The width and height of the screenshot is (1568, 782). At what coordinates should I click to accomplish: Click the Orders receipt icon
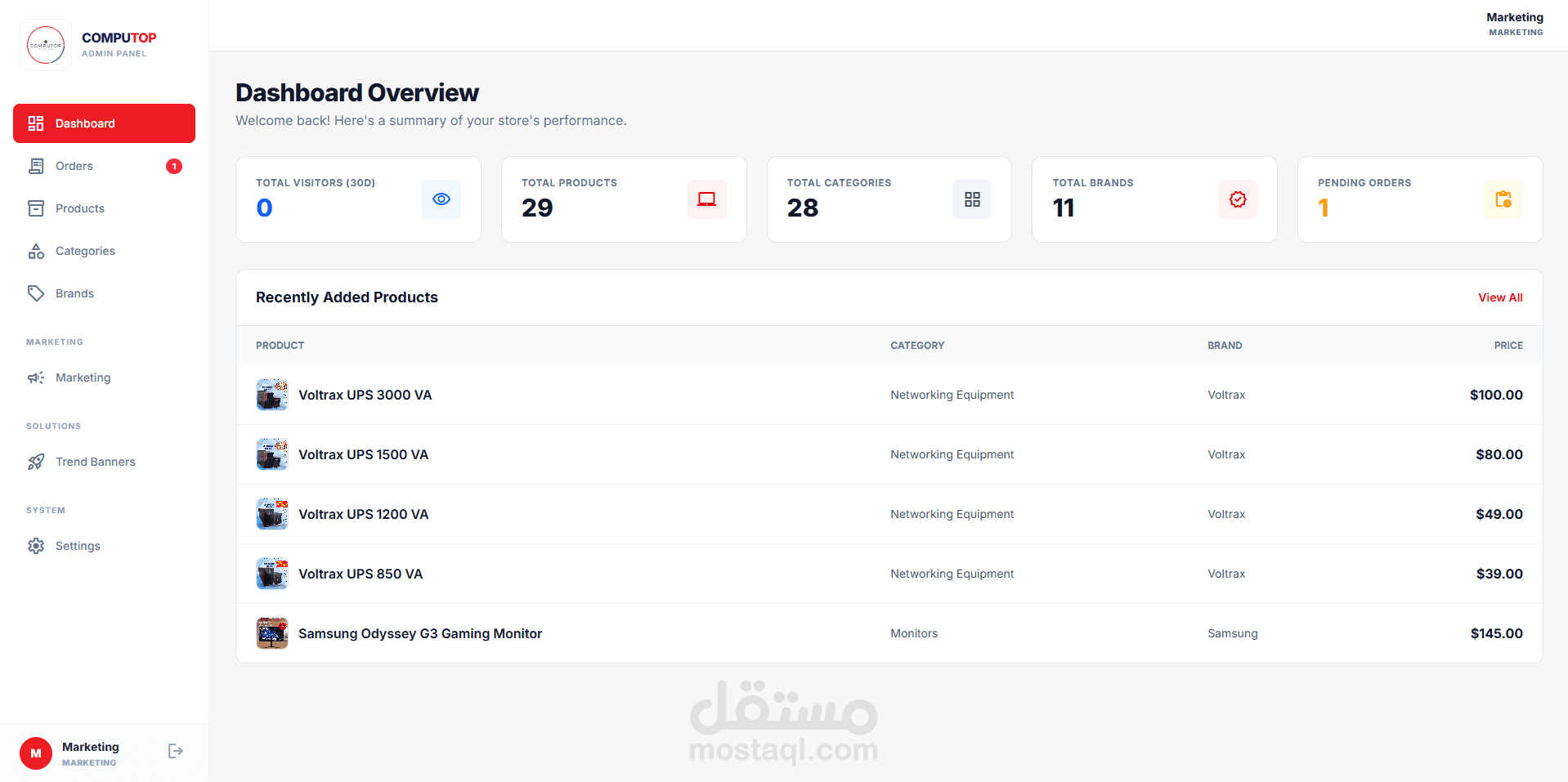pos(36,166)
